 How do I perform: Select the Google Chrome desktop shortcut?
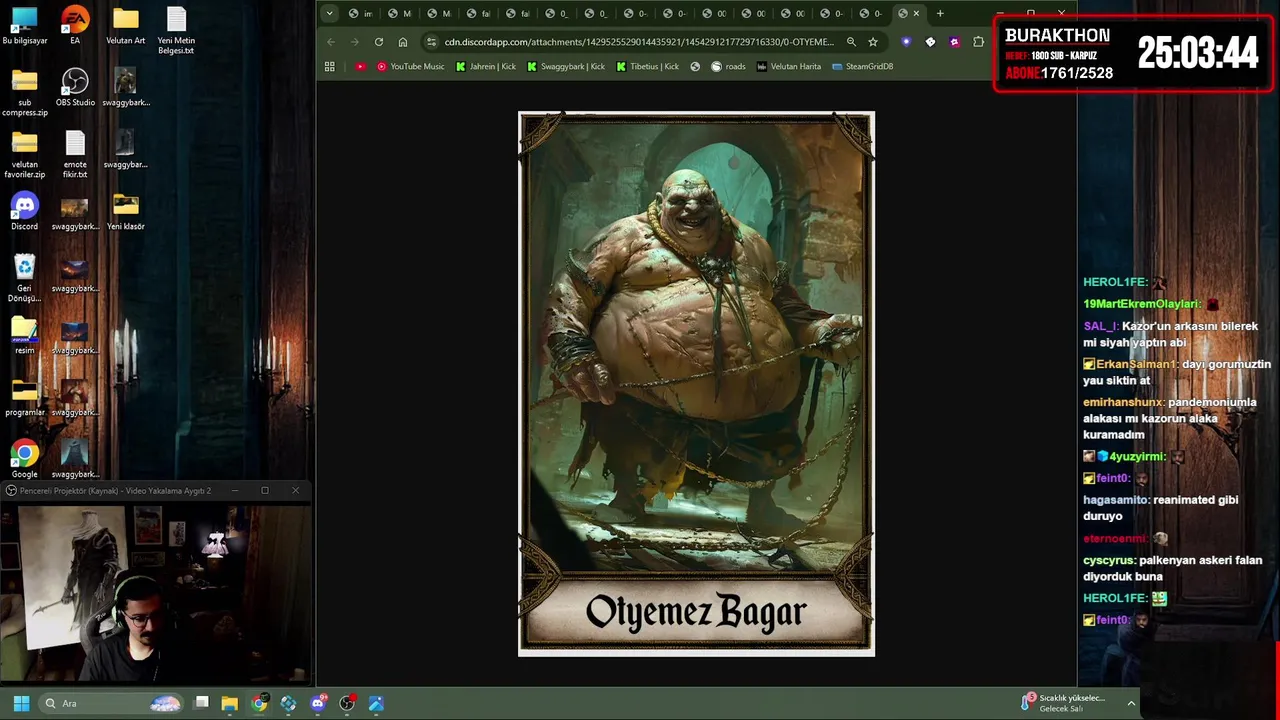coord(25,461)
